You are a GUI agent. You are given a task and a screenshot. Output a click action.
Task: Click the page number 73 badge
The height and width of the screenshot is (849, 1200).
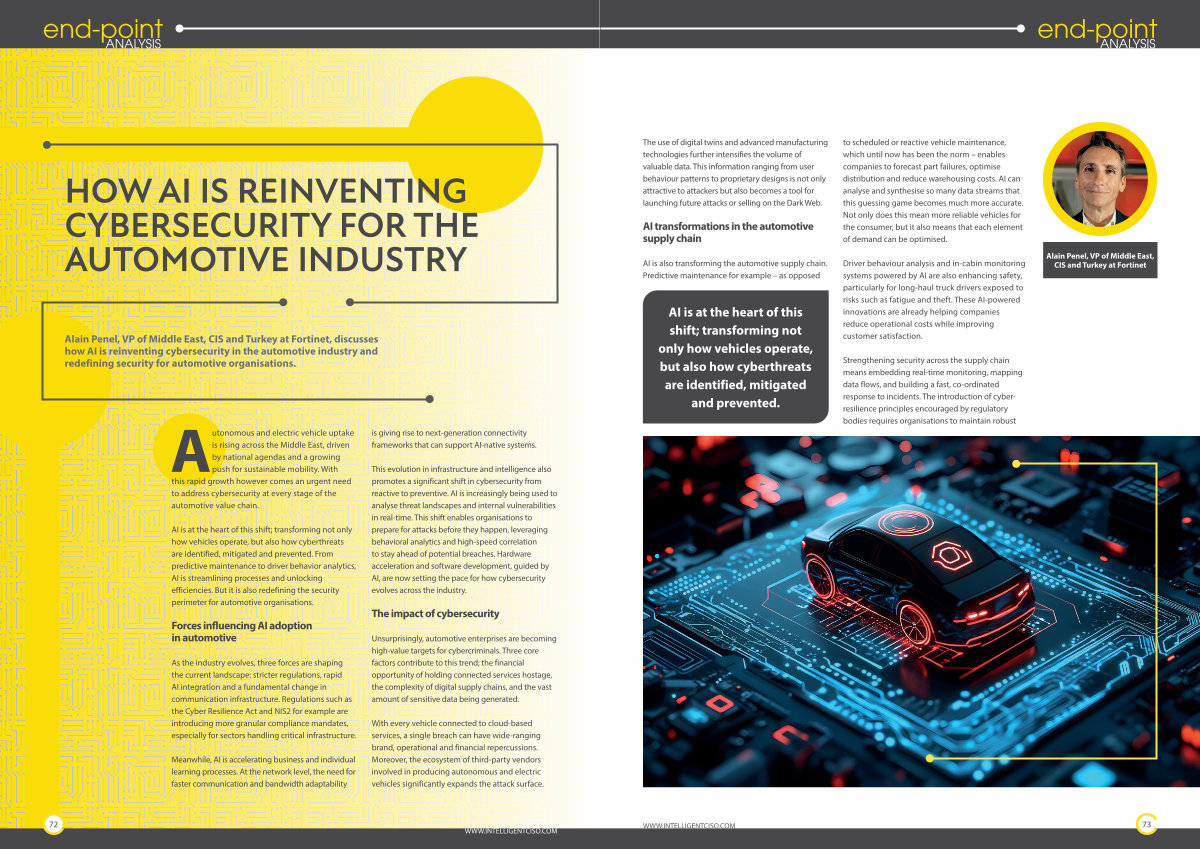(x=1146, y=823)
